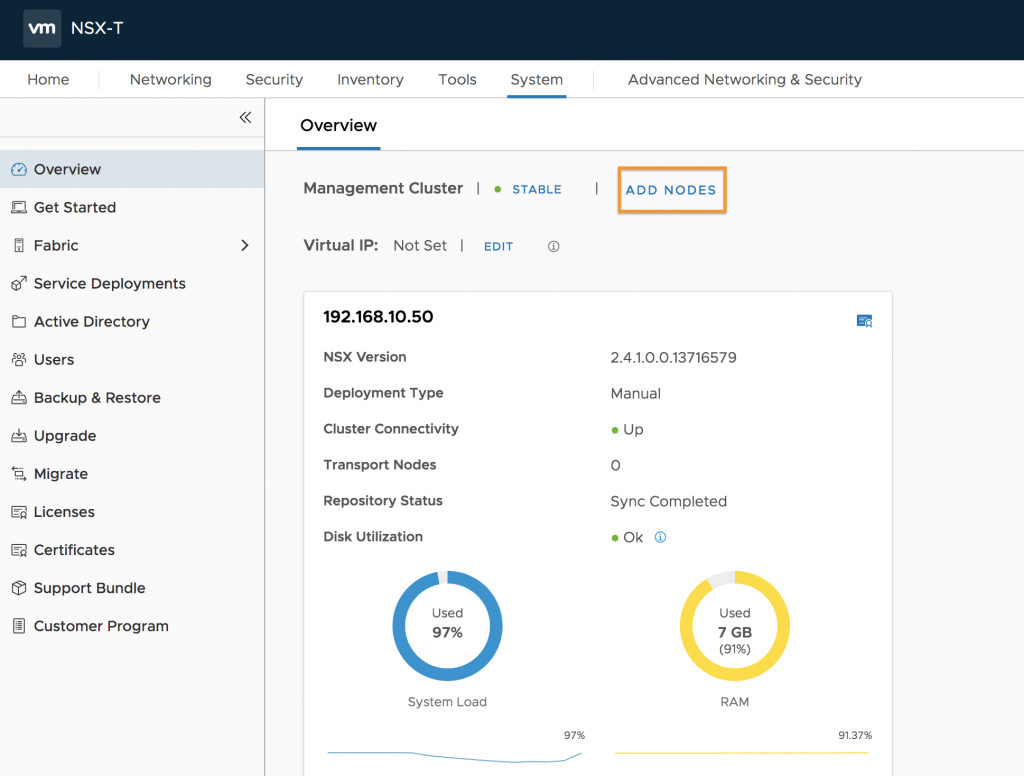The width and height of the screenshot is (1024, 776).
Task: Open Get Started in the sidebar
Action: pos(132,207)
